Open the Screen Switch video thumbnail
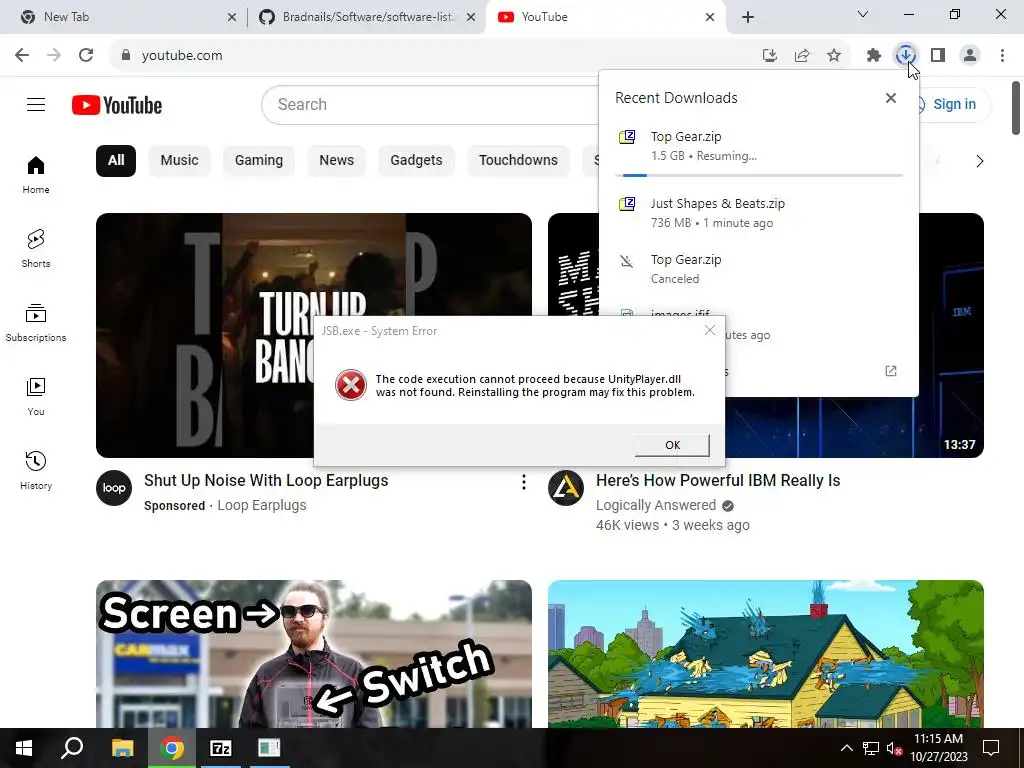 click(313, 654)
